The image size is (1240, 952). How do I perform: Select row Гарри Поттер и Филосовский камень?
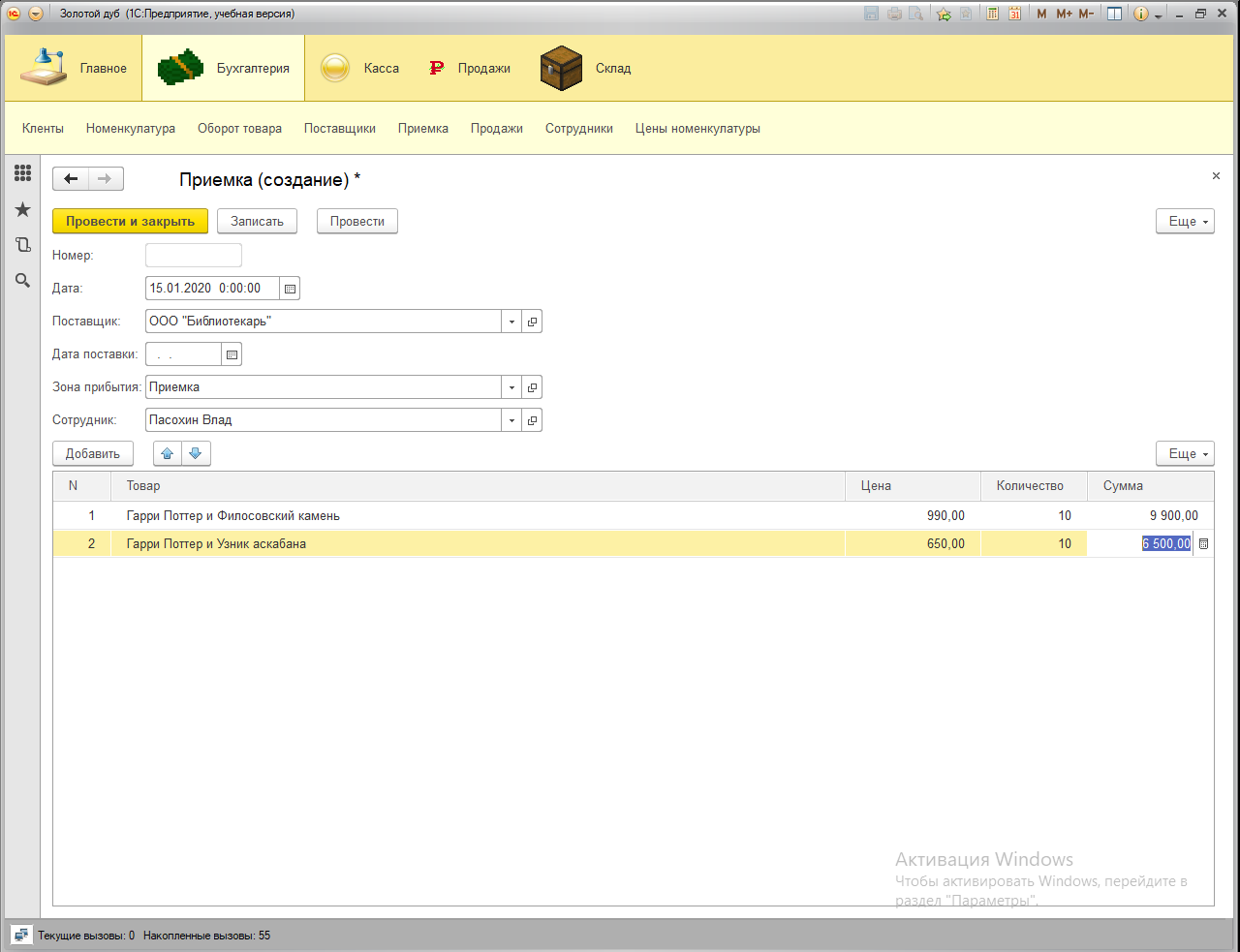click(634, 516)
